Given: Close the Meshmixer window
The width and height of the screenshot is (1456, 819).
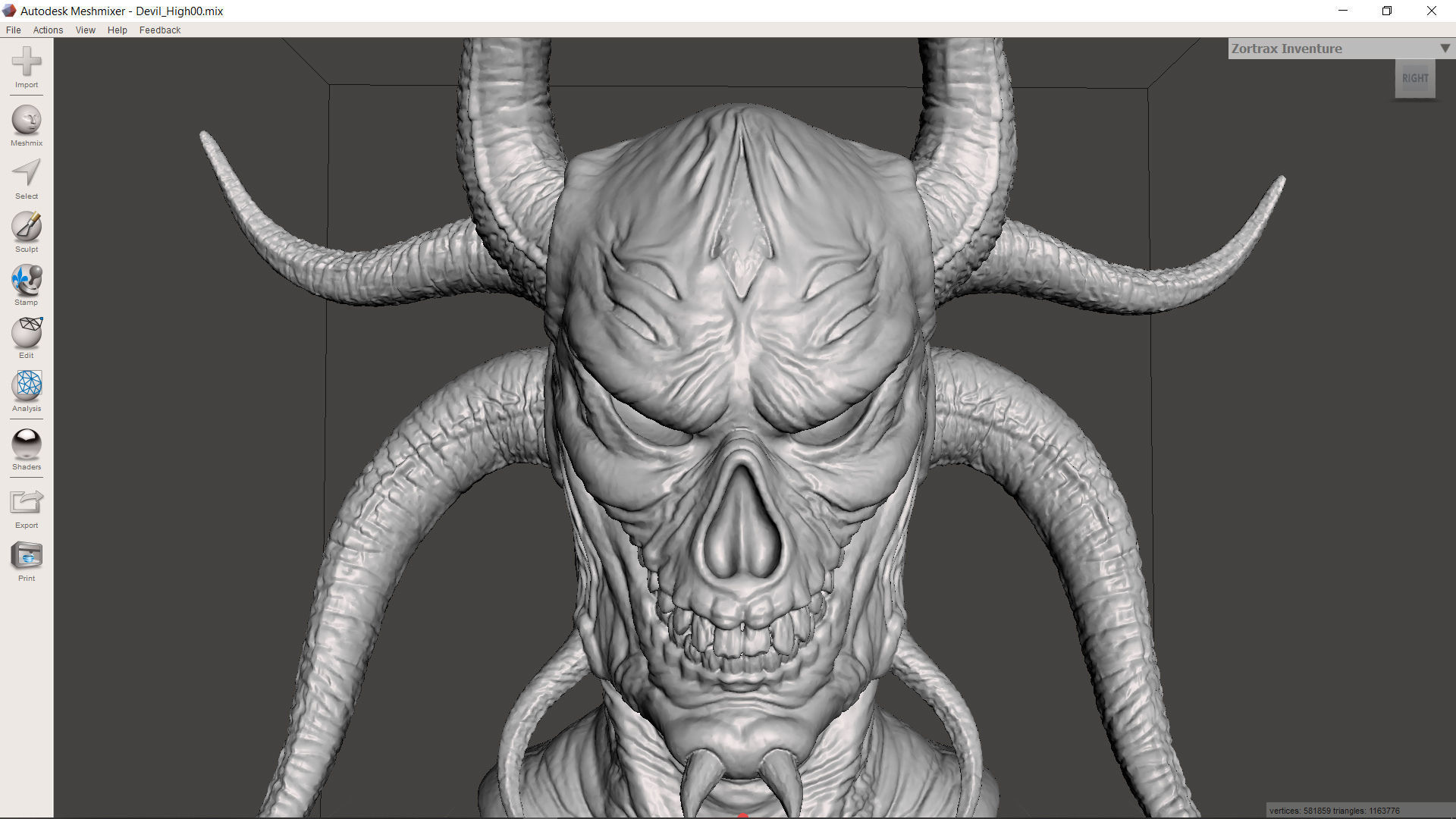Looking at the screenshot, I should pyautogui.click(x=1432, y=11).
